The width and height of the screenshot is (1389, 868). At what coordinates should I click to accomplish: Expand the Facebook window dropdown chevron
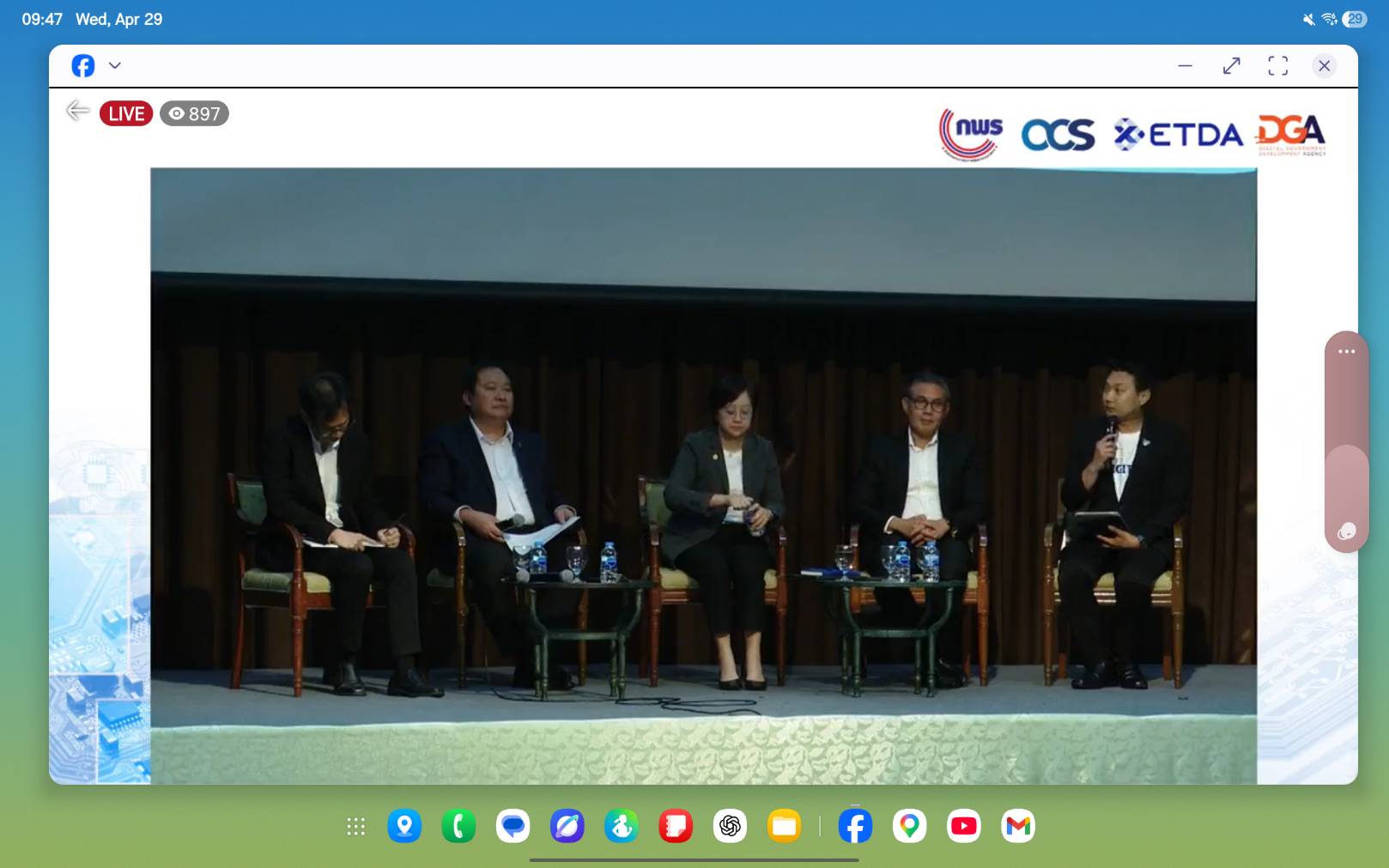click(115, 65)
